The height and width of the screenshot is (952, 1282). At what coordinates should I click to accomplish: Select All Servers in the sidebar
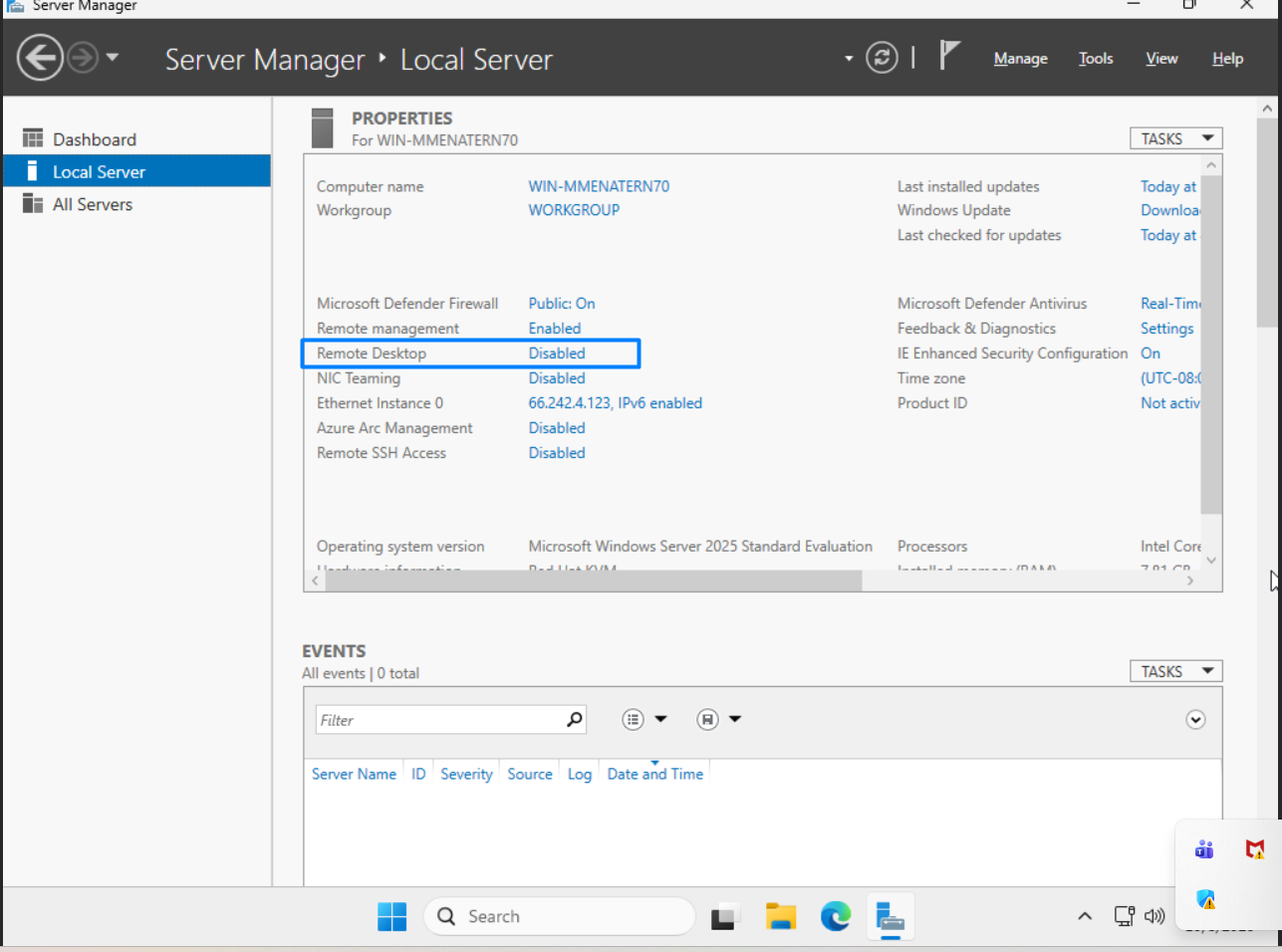pos(137,204)
